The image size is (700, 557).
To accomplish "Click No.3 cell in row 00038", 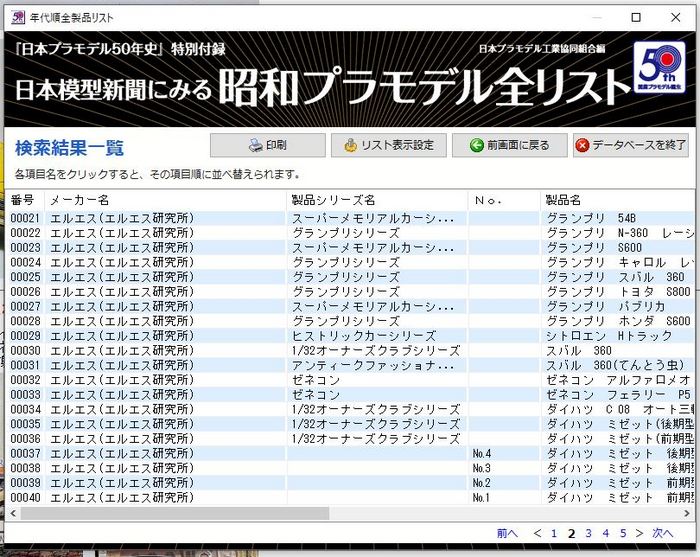I will [x=482, y=469].
